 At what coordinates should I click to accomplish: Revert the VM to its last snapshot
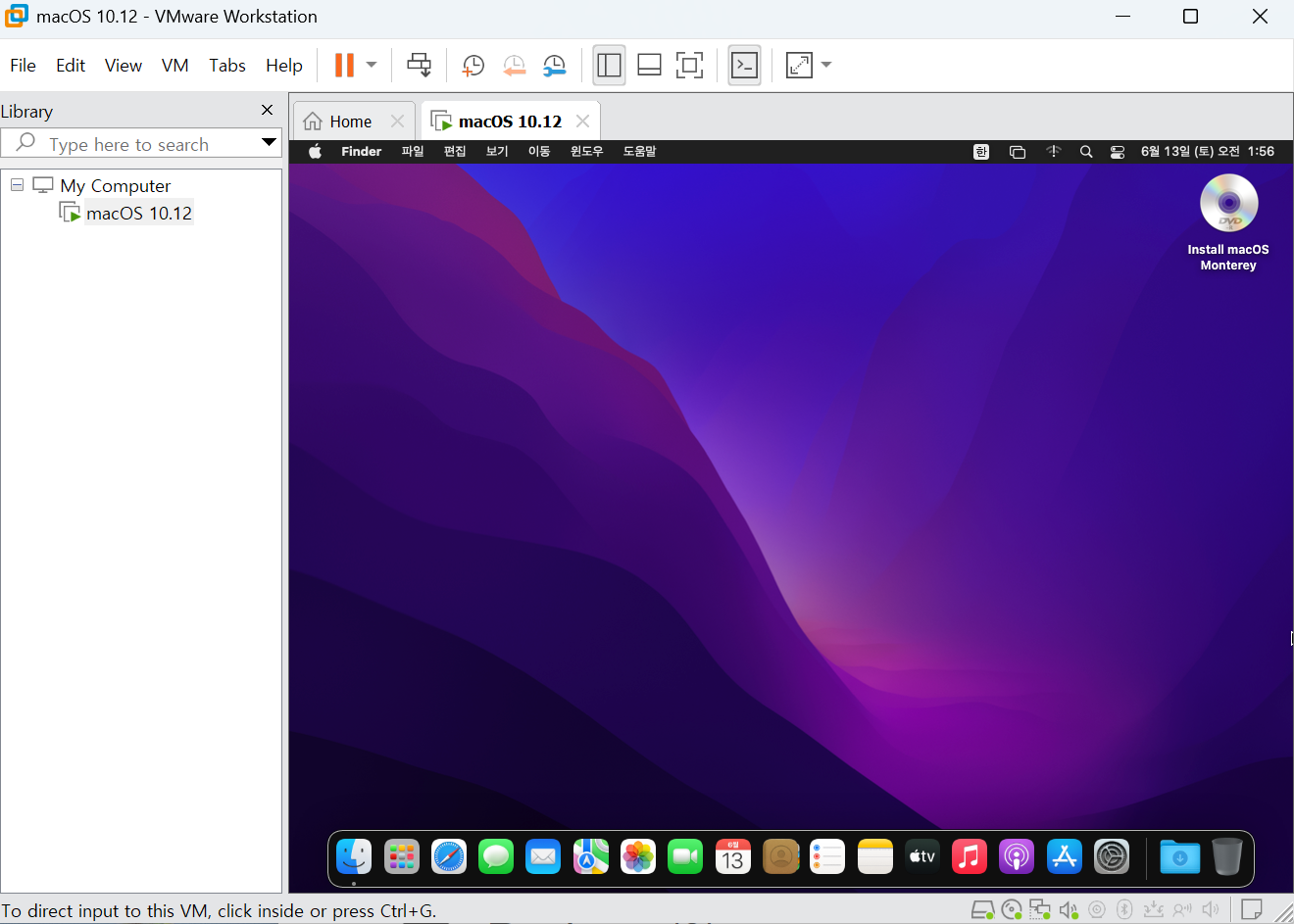coord(514,66)
